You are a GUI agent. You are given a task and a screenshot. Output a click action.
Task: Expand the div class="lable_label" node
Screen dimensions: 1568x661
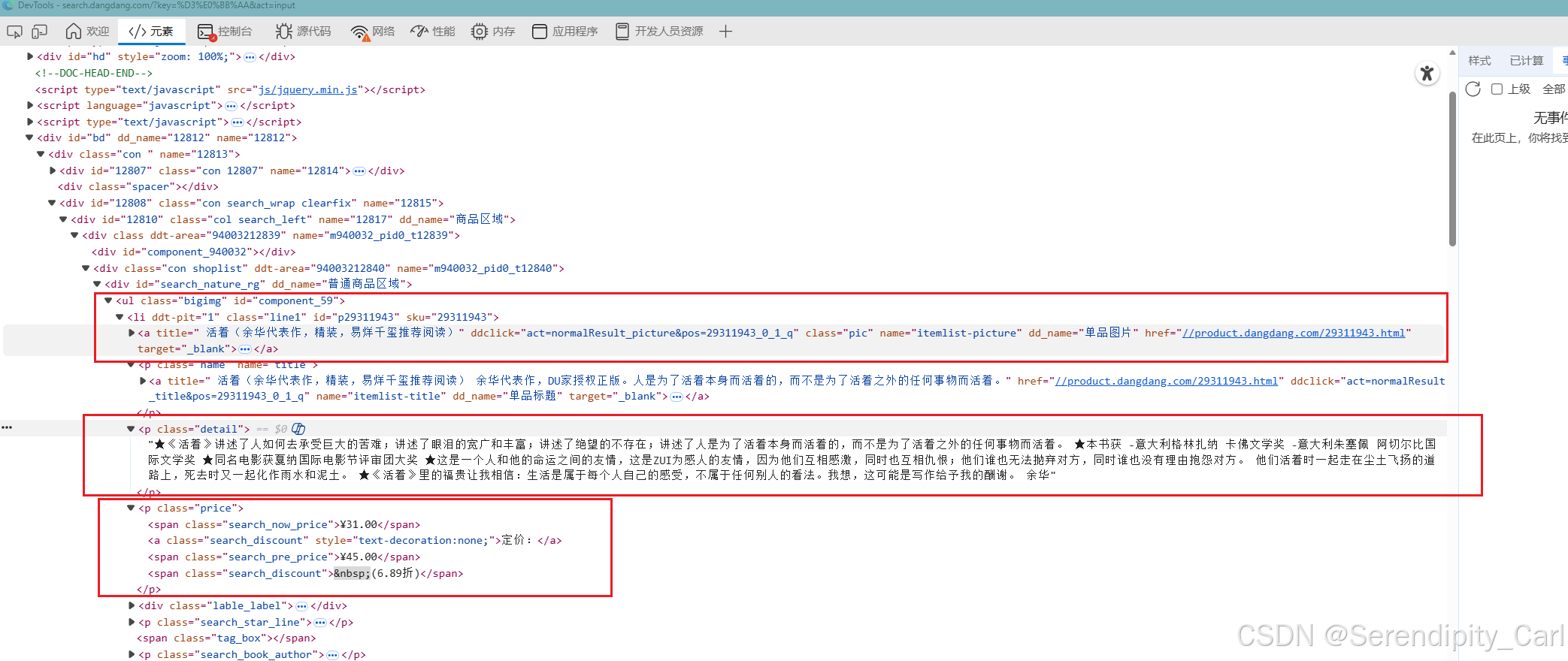[x=132, y=605]
